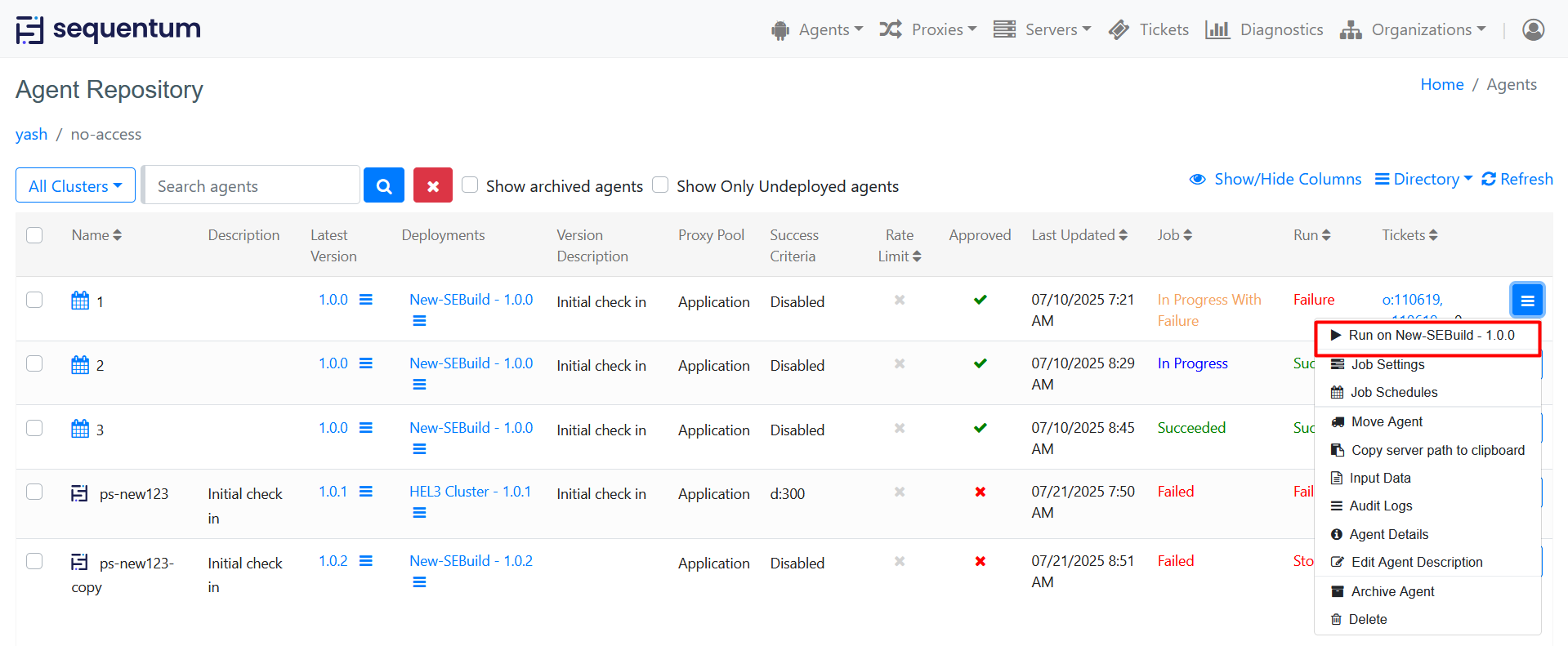Click the Refresh icon link
The height and width of the screenshot is (646, 1568).
[x=1517, y=179]
